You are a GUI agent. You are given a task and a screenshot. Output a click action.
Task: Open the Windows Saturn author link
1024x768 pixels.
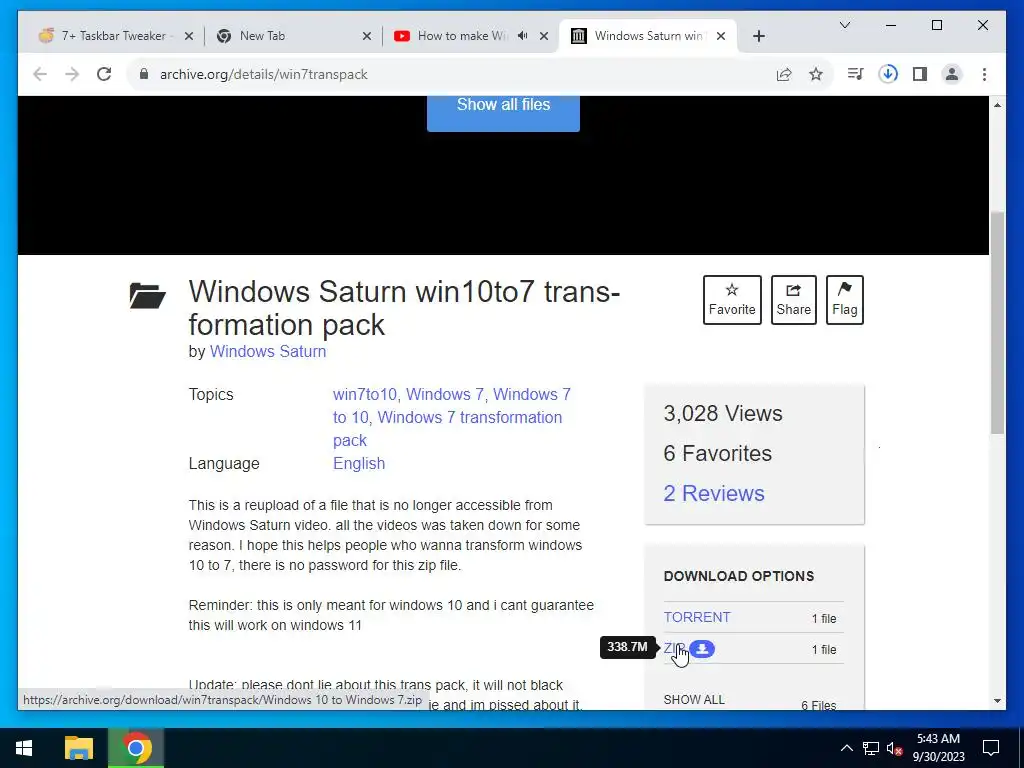268,351
